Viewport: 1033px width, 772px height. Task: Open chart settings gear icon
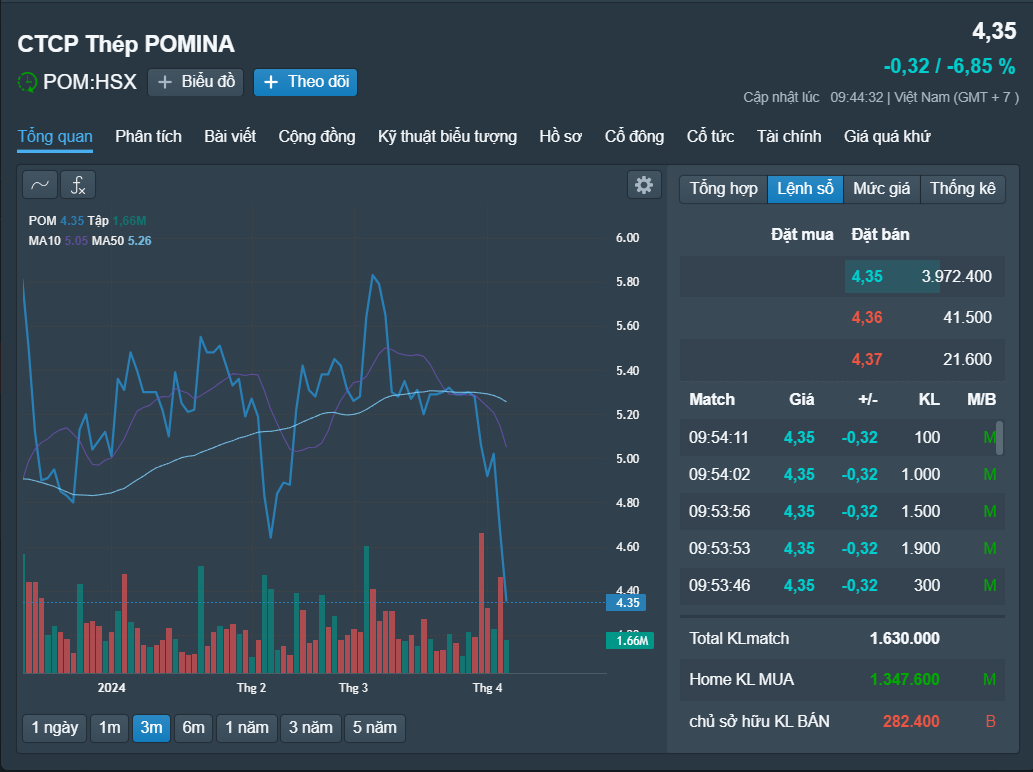(x=644, y=185)
